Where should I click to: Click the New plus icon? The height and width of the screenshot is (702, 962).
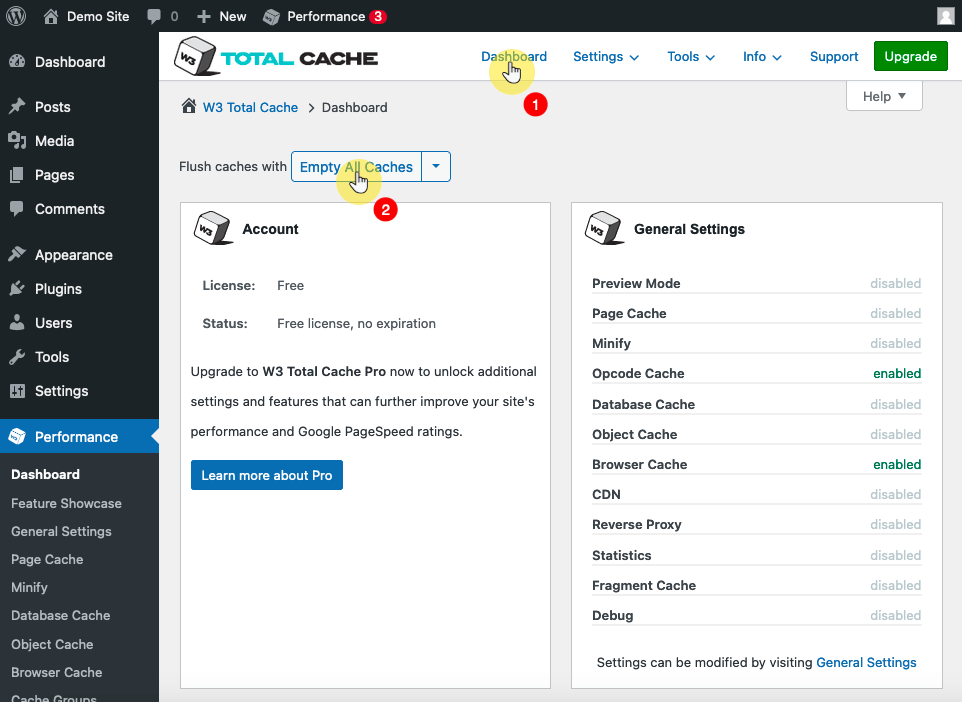[204, 17]
